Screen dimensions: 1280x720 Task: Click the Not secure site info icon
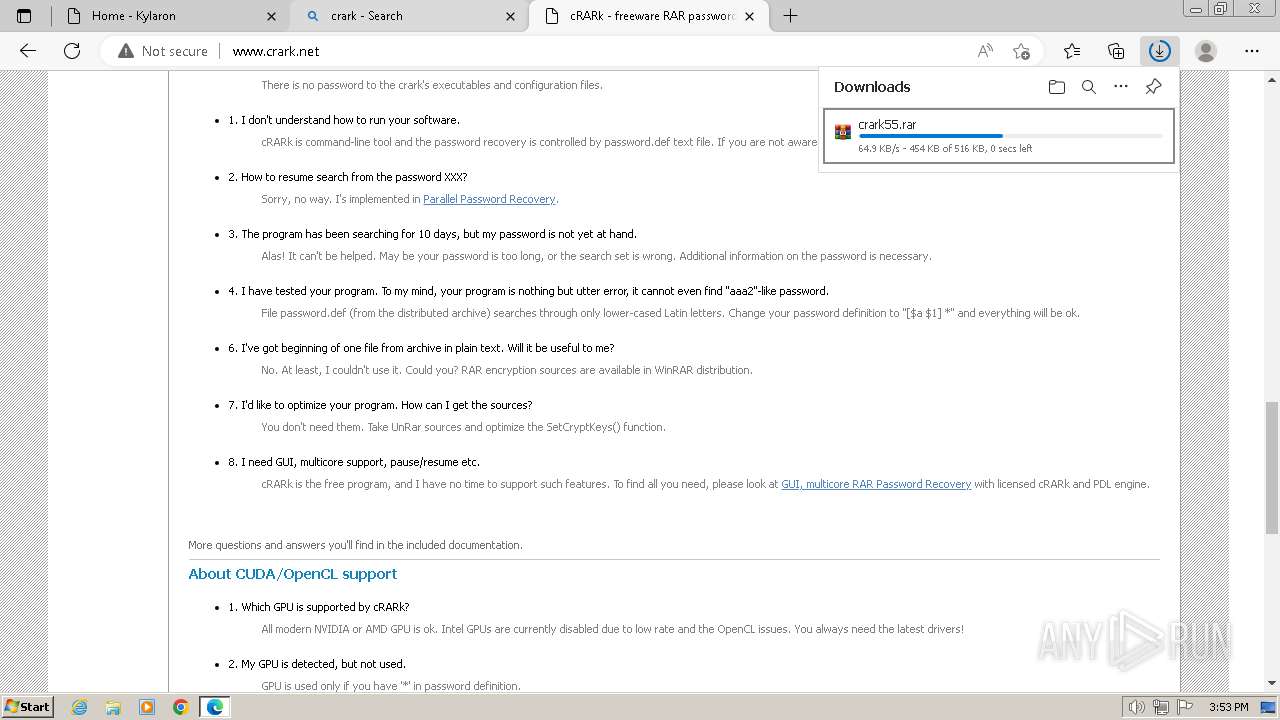pyautogui.click(x=125, y=51)
